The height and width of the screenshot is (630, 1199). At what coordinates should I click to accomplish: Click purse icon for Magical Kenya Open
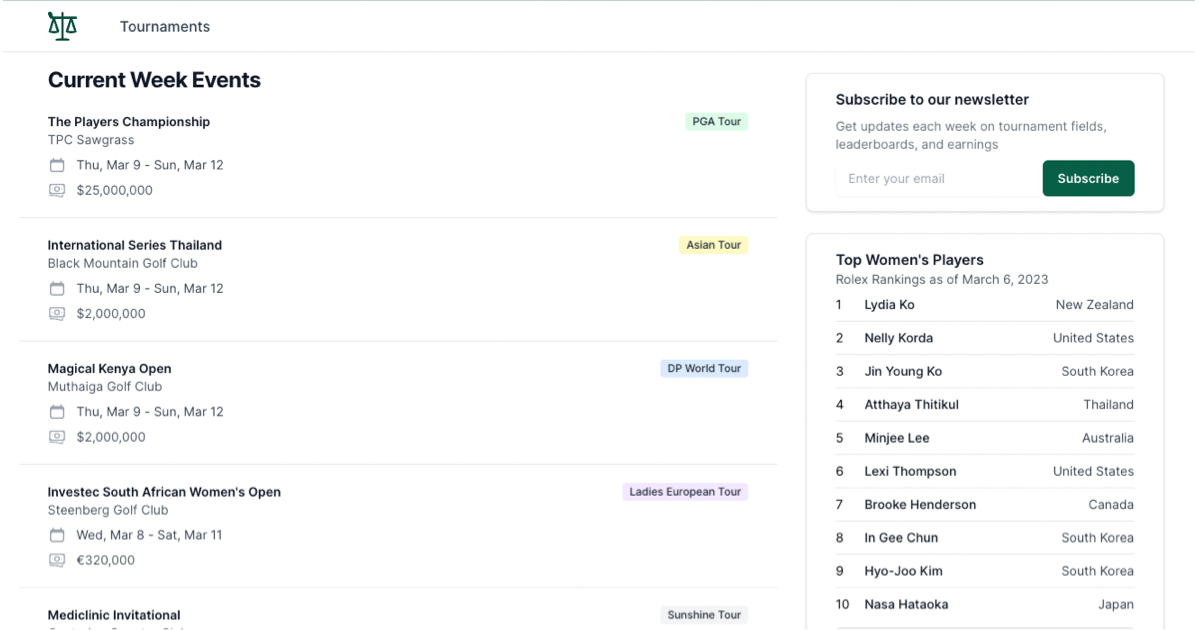point(57,437)
